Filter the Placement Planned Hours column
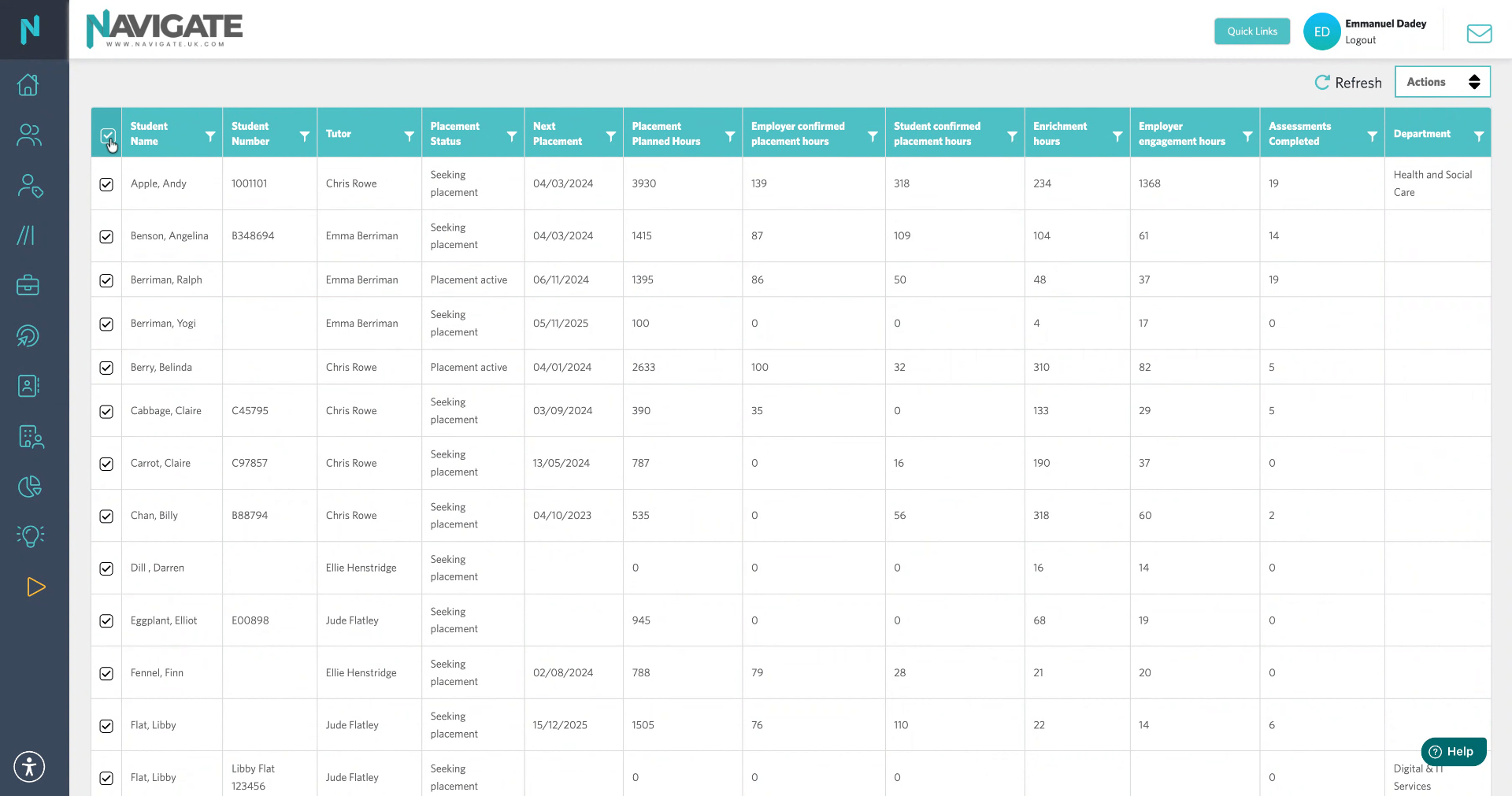The height and width of the screenshot is (796, 1512). click(730, 136)
